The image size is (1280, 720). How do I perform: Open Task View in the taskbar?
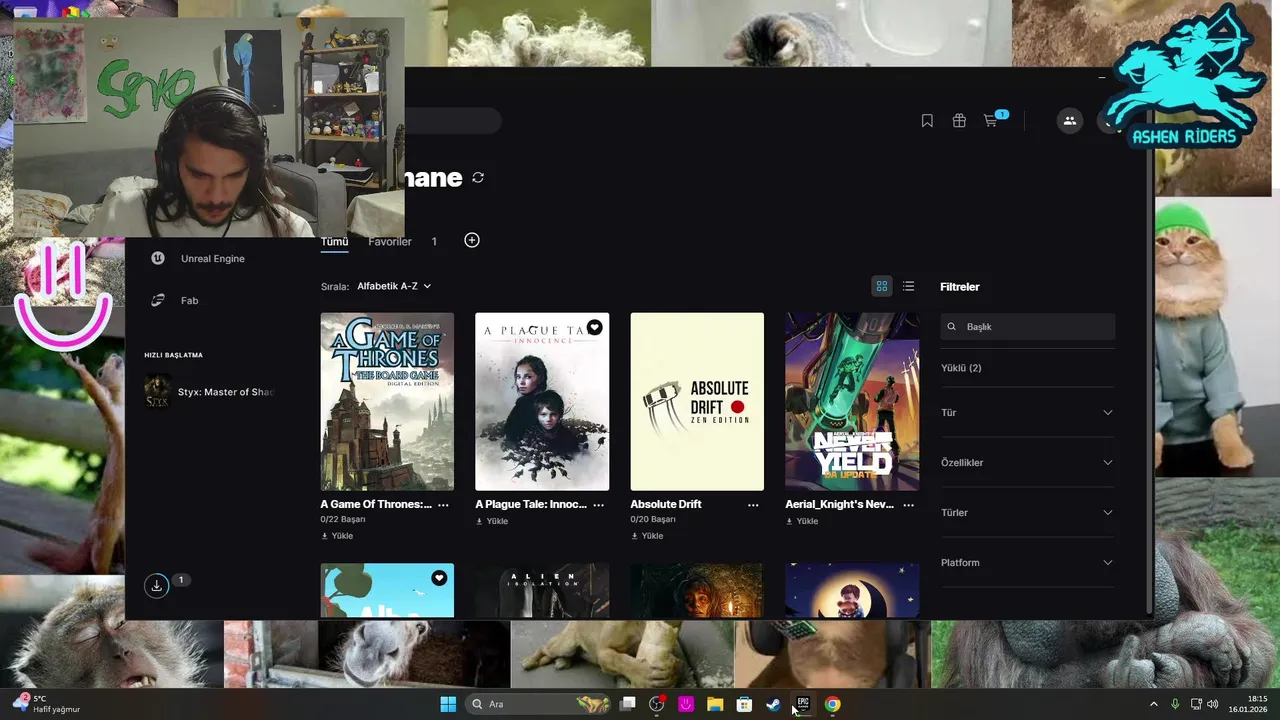point(628,704)
